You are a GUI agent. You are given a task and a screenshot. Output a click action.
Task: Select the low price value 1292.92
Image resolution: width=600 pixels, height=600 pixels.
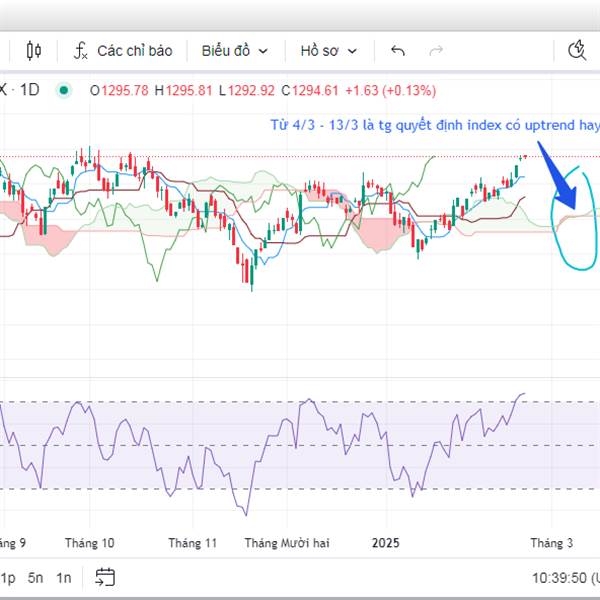(x=251, y=91)
